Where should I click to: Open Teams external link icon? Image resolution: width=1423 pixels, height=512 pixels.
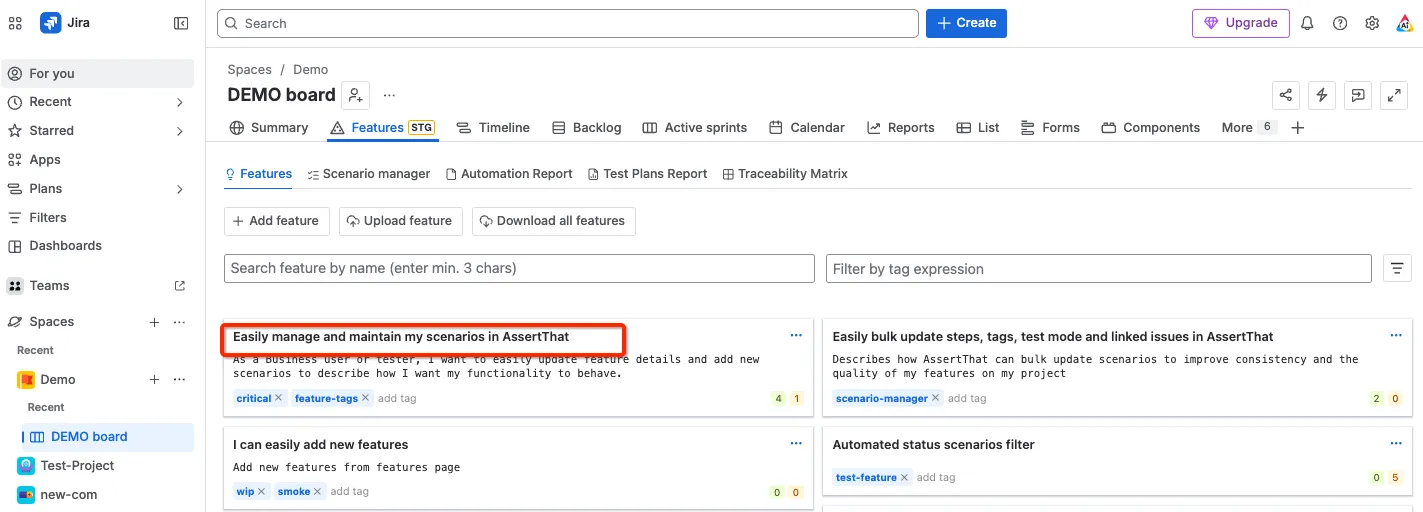(x=180, y=286)
